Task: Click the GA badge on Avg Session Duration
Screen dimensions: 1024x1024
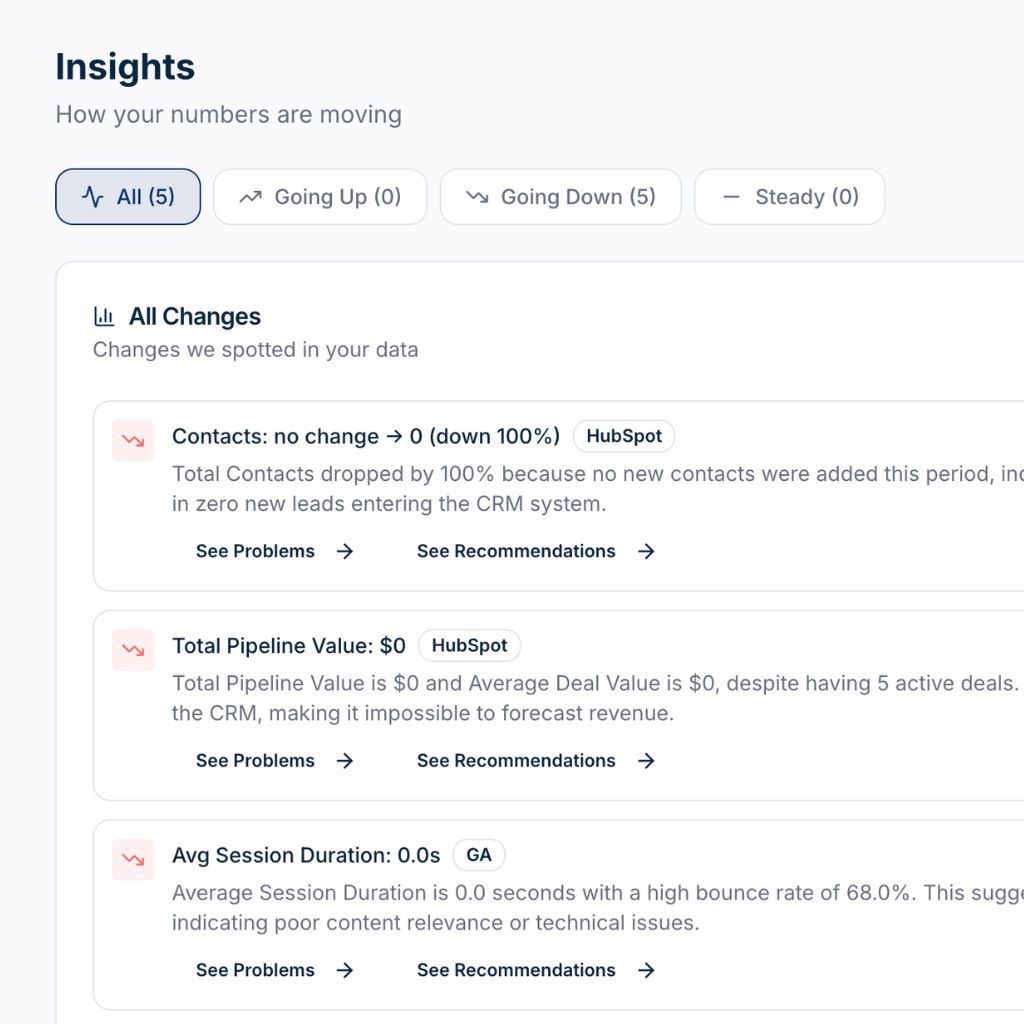Action: (479, 855)
